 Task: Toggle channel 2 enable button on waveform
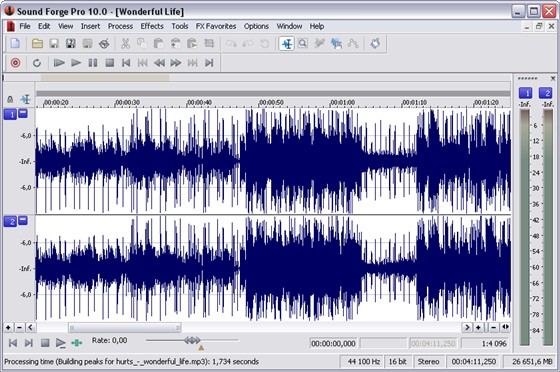click(10, 222)
